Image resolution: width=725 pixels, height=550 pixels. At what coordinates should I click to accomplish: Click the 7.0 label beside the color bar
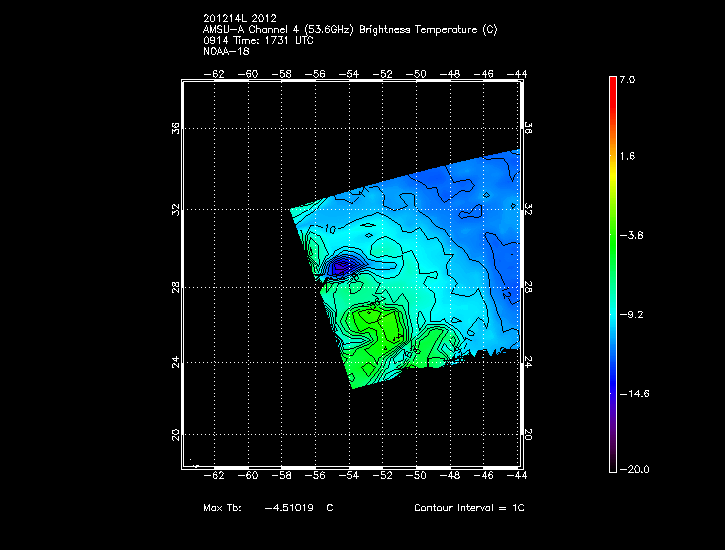[626, 79]
